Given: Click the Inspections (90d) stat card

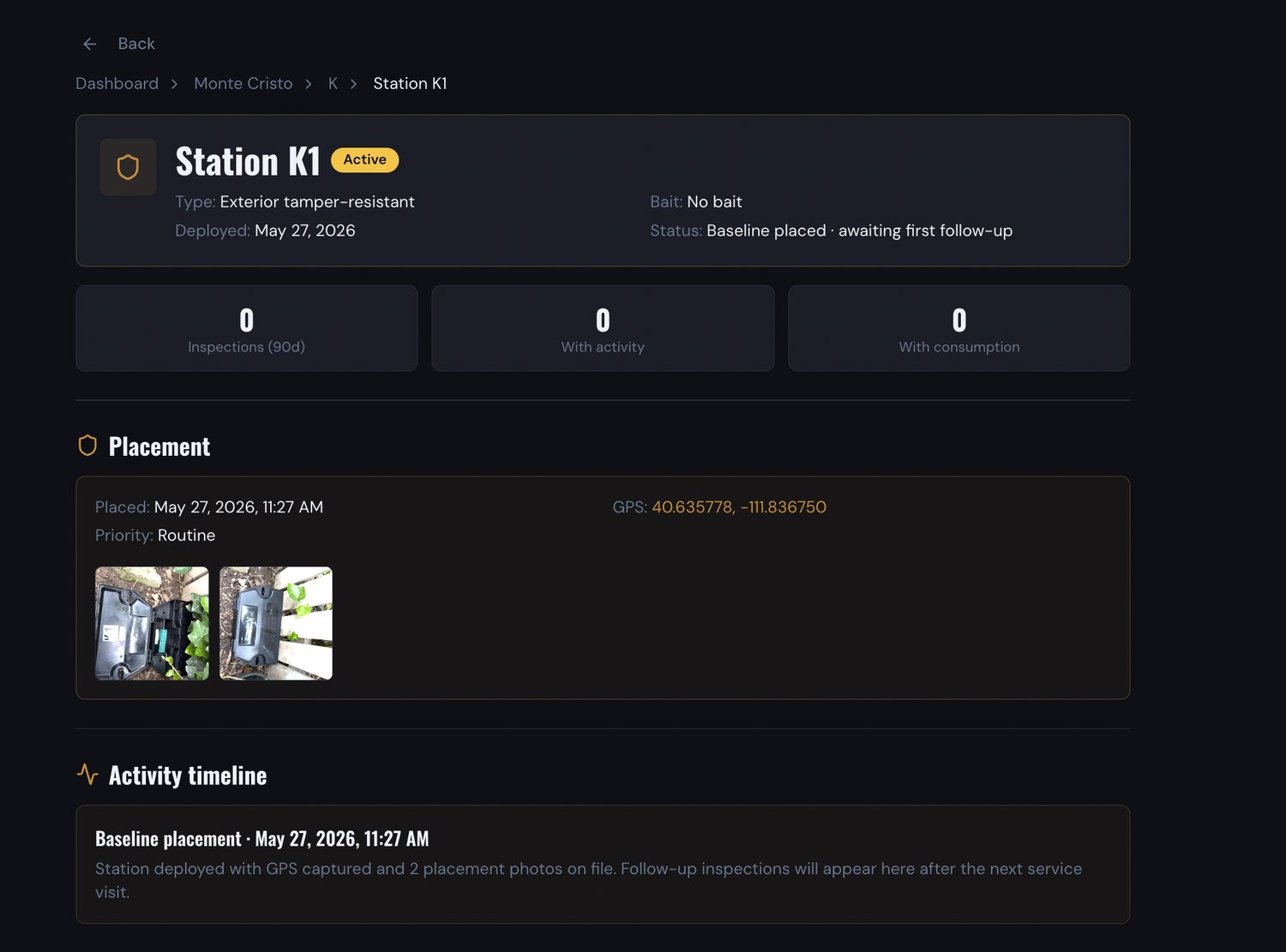Looking at the screenshot, I should 247,328.
